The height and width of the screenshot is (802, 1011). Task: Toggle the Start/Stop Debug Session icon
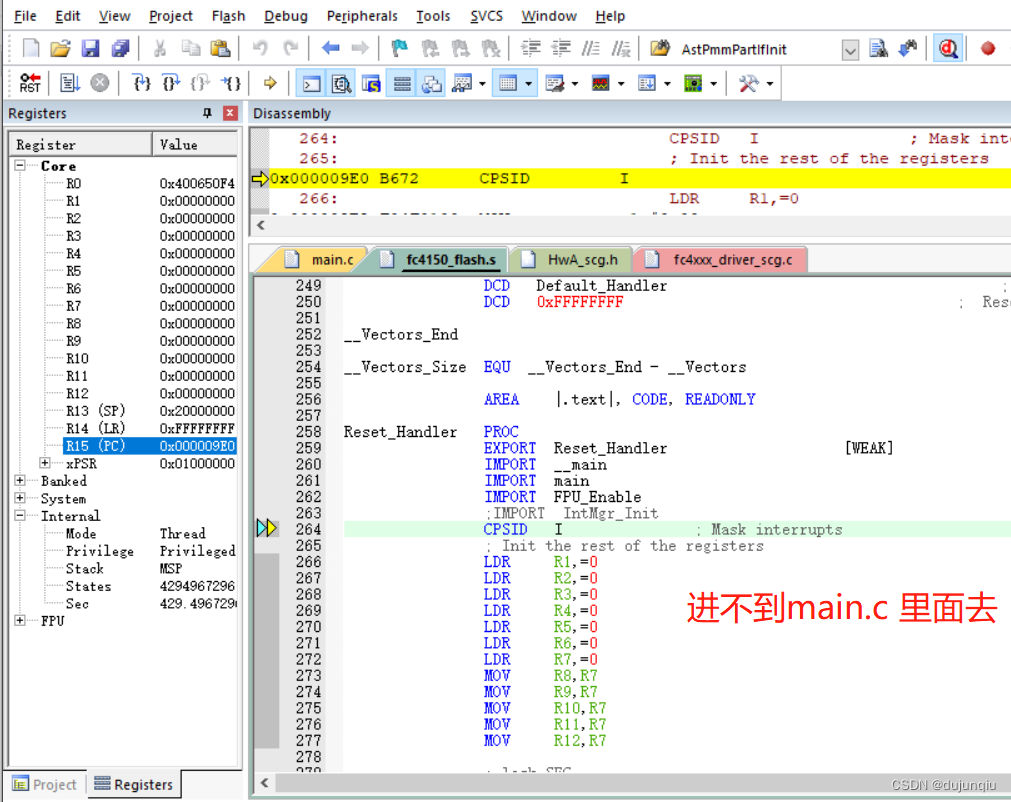coord(948,48)
